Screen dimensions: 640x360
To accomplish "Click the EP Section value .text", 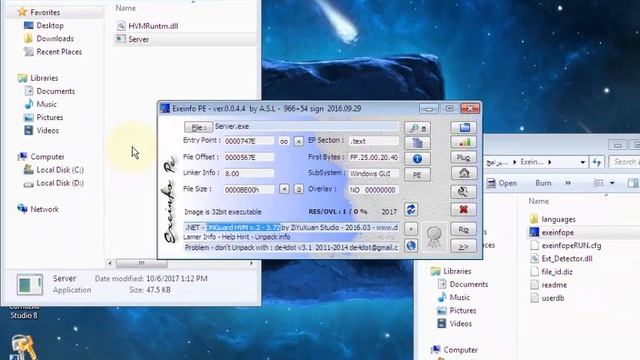I will tap(373, 141).
